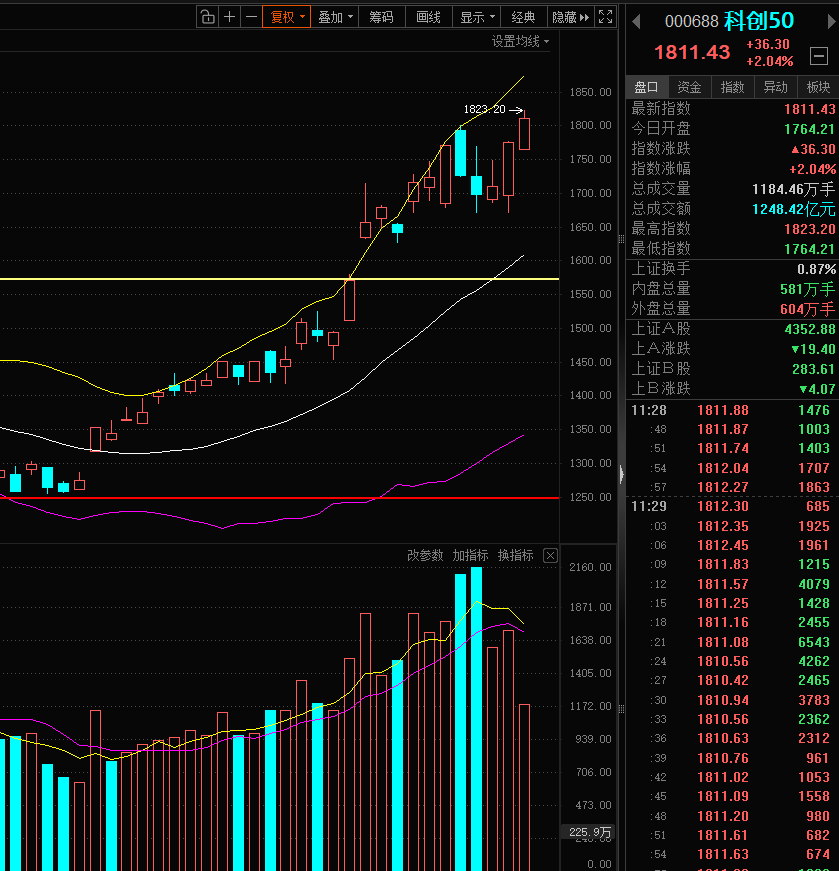Zoom out chart with minus icon
839x871 pixels.
(251, 17)
